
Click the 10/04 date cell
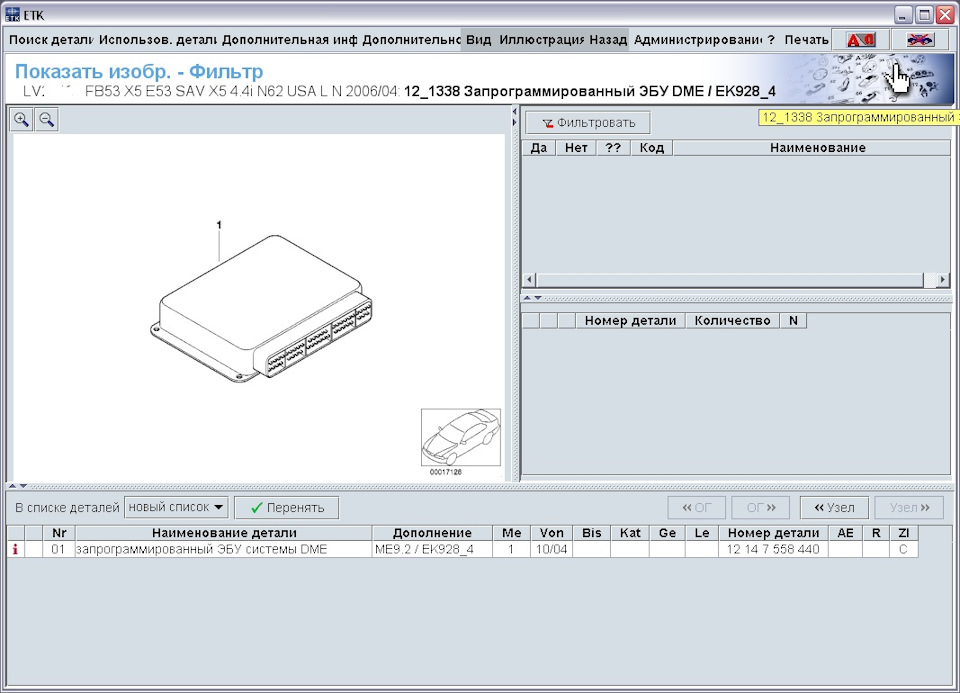(551, 549)
